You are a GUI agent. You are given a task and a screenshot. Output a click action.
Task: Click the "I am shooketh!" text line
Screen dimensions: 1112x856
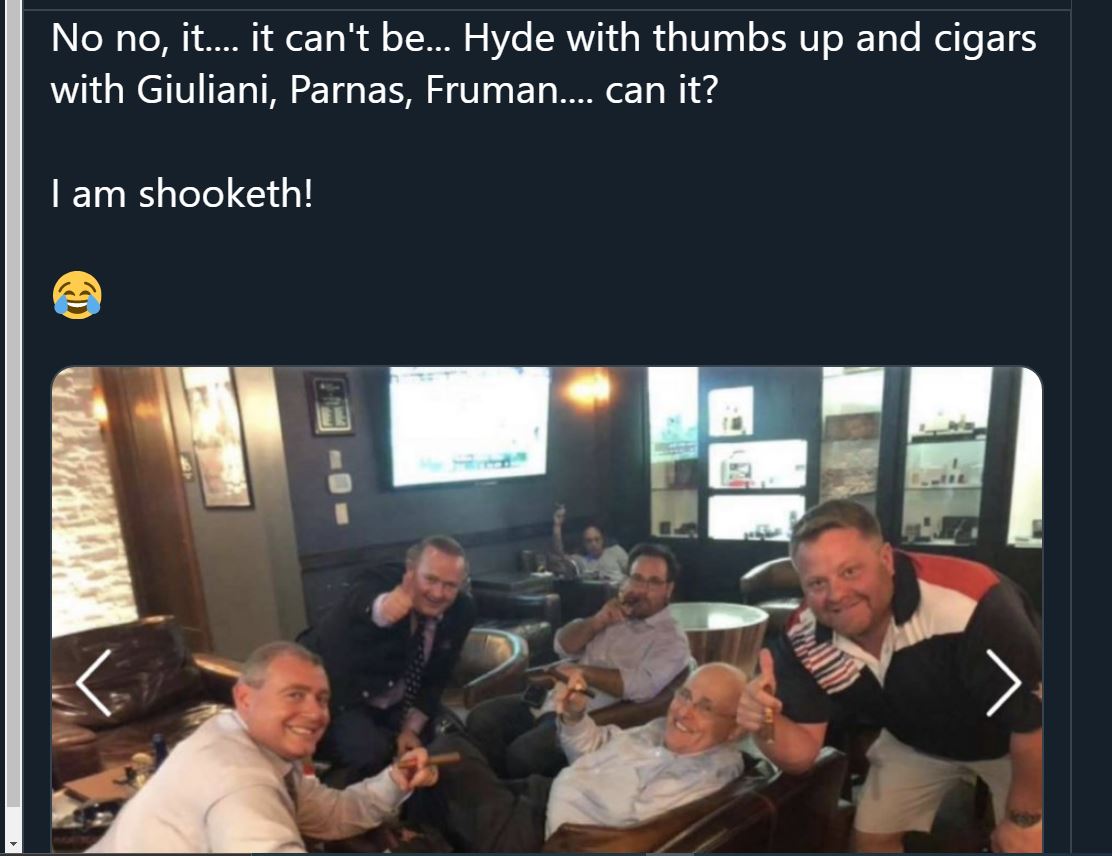pyautogui.click(x=182, y=194)
